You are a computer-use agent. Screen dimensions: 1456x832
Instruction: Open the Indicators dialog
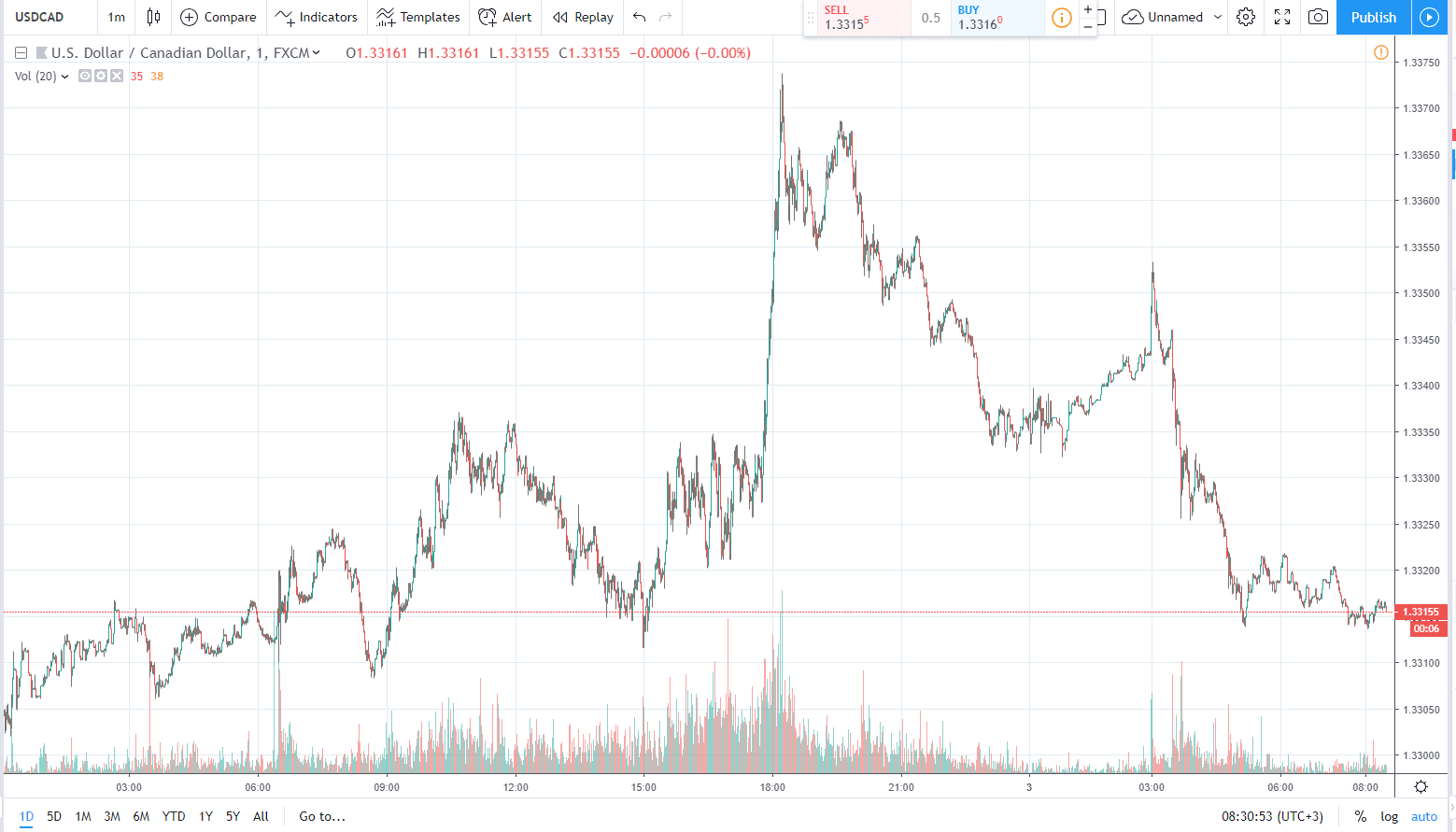[x=316, y=17]
